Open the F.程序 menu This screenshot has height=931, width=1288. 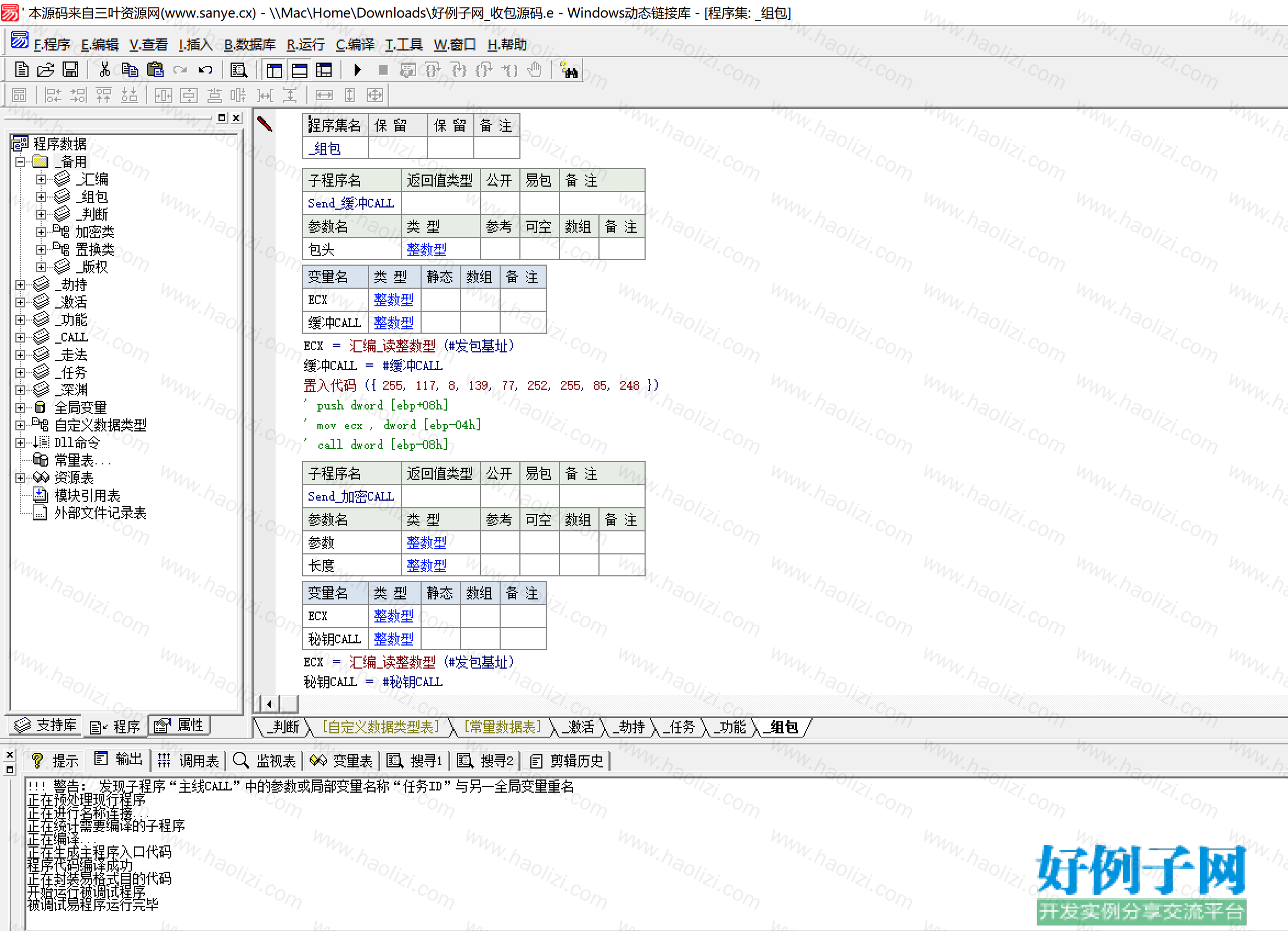click(52, 44)
